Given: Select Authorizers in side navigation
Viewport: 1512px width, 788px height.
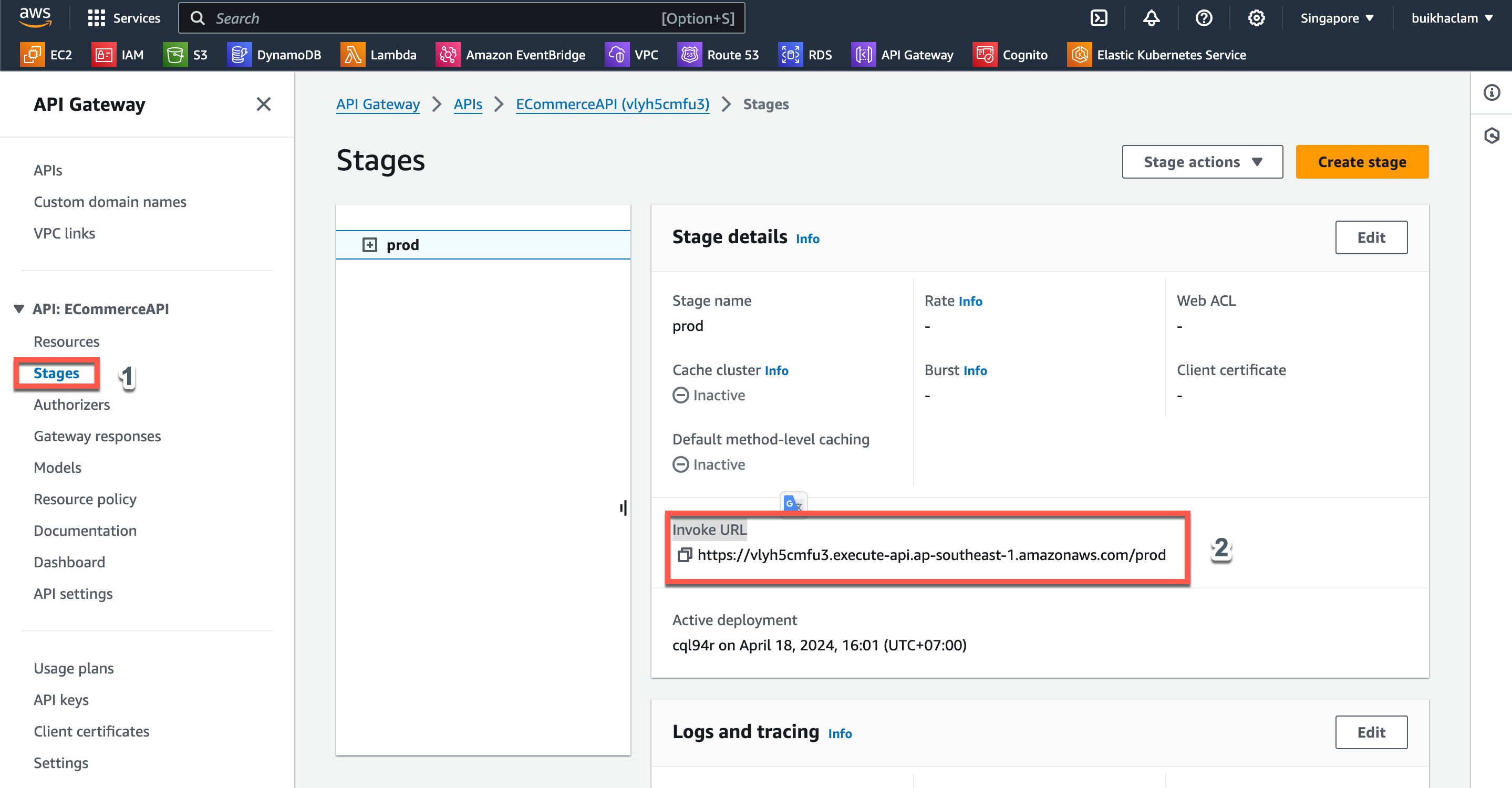Looking at the screenshot, I should point(71,405).
